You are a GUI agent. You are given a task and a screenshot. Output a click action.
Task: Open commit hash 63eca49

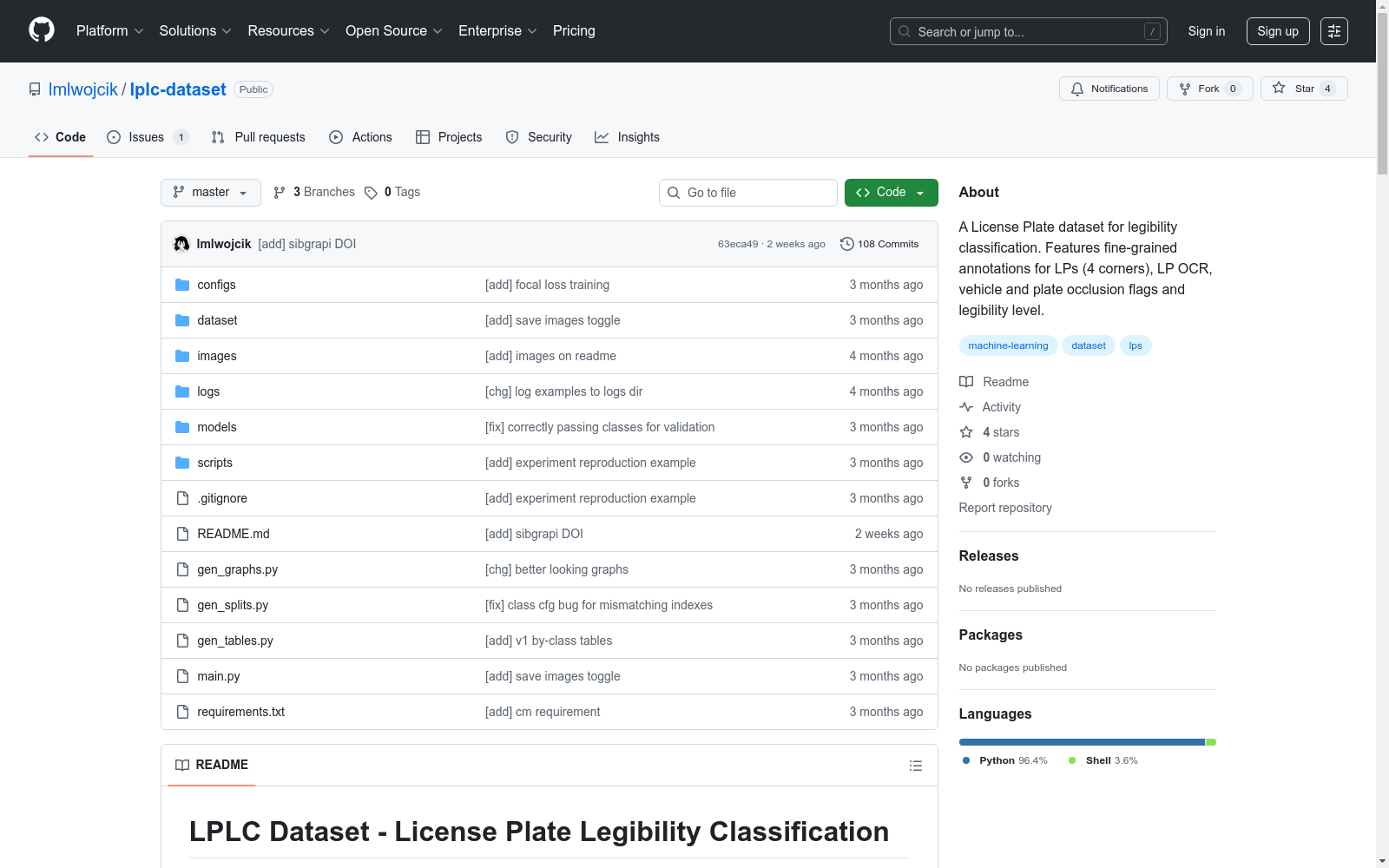click(x=738, y=244)
